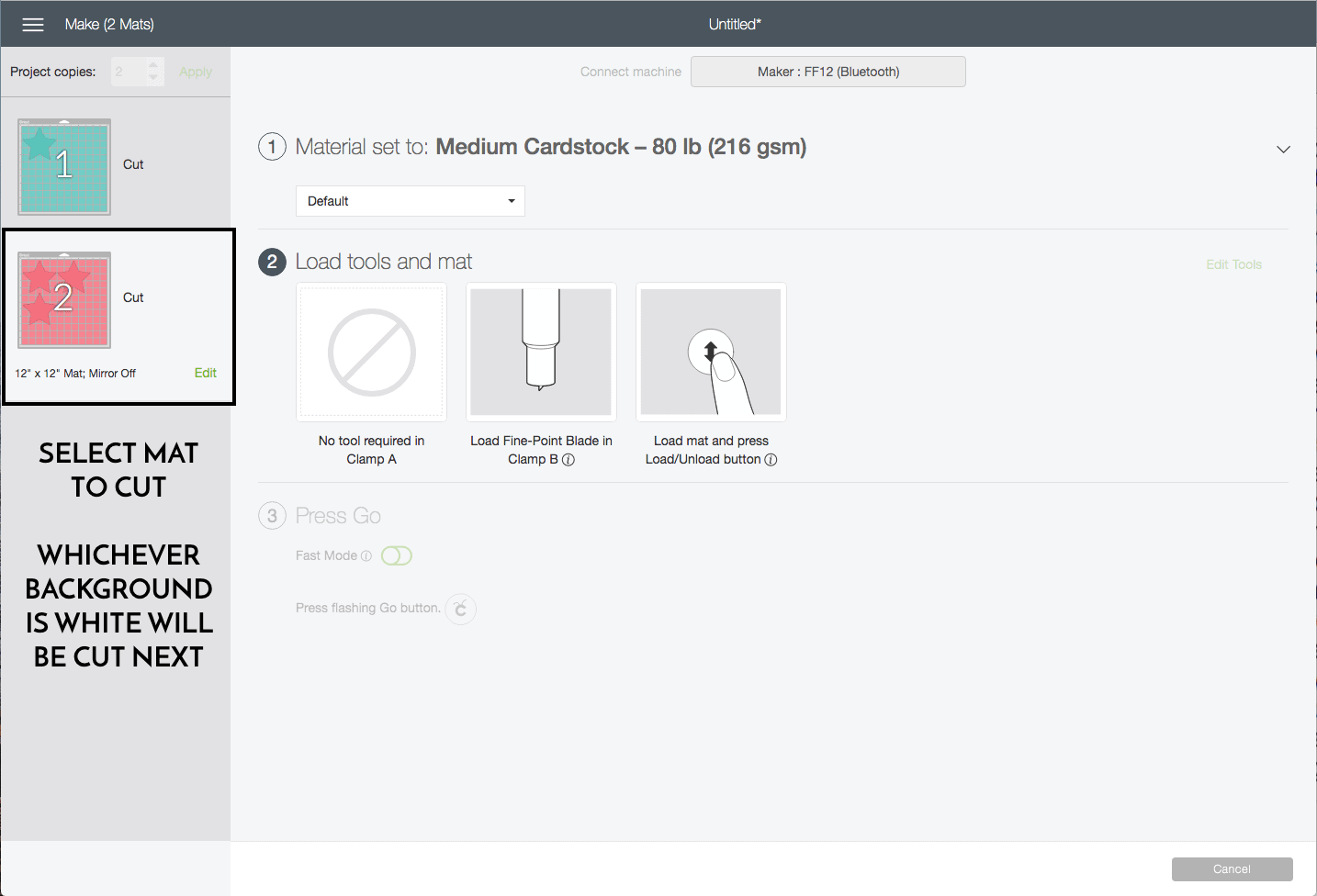Toggle the Fast Mode switch
Viewport: 1317px width, 896px height.
point(397,556)
